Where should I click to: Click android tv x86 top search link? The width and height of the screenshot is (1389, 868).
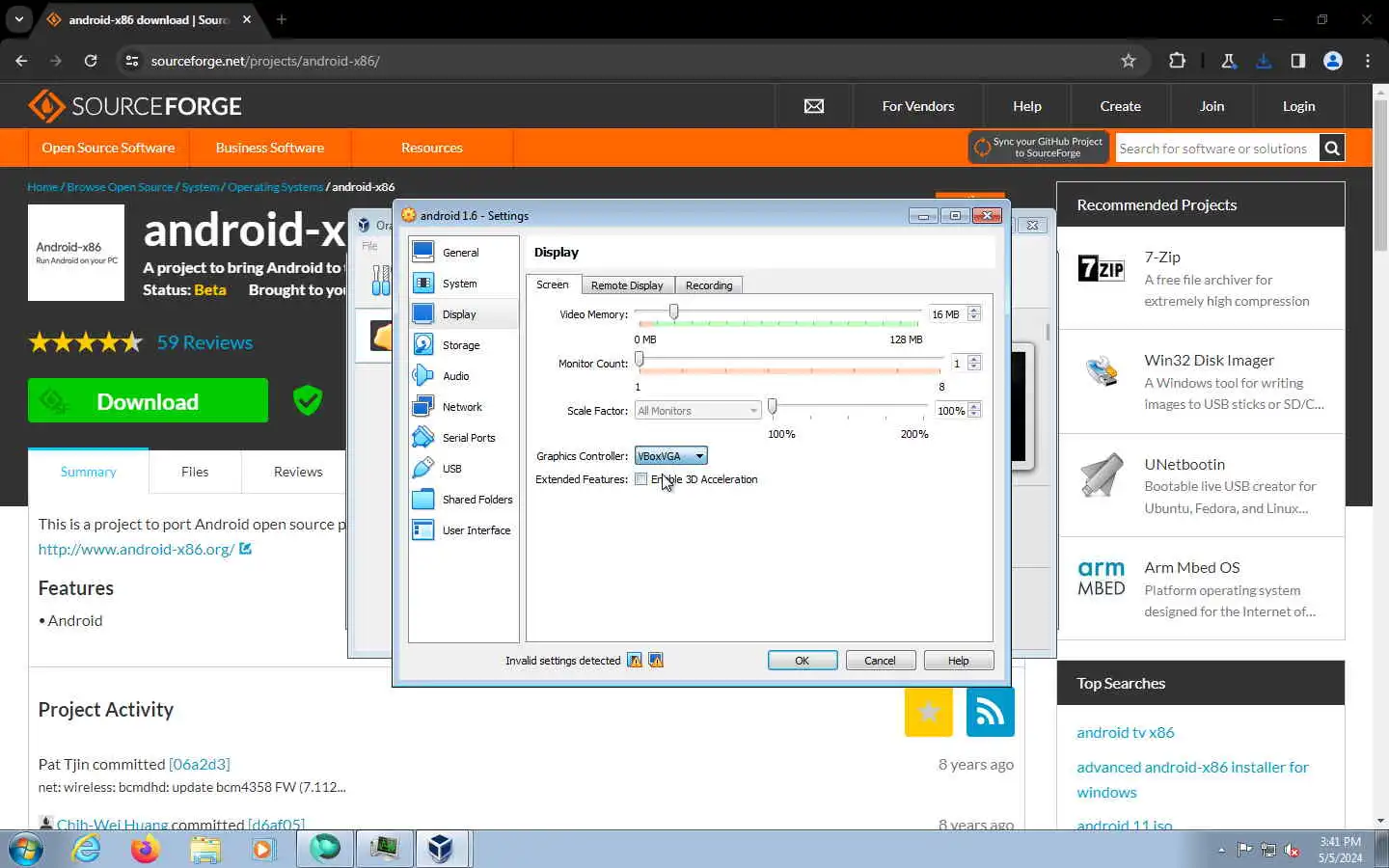coord(1126,732)
